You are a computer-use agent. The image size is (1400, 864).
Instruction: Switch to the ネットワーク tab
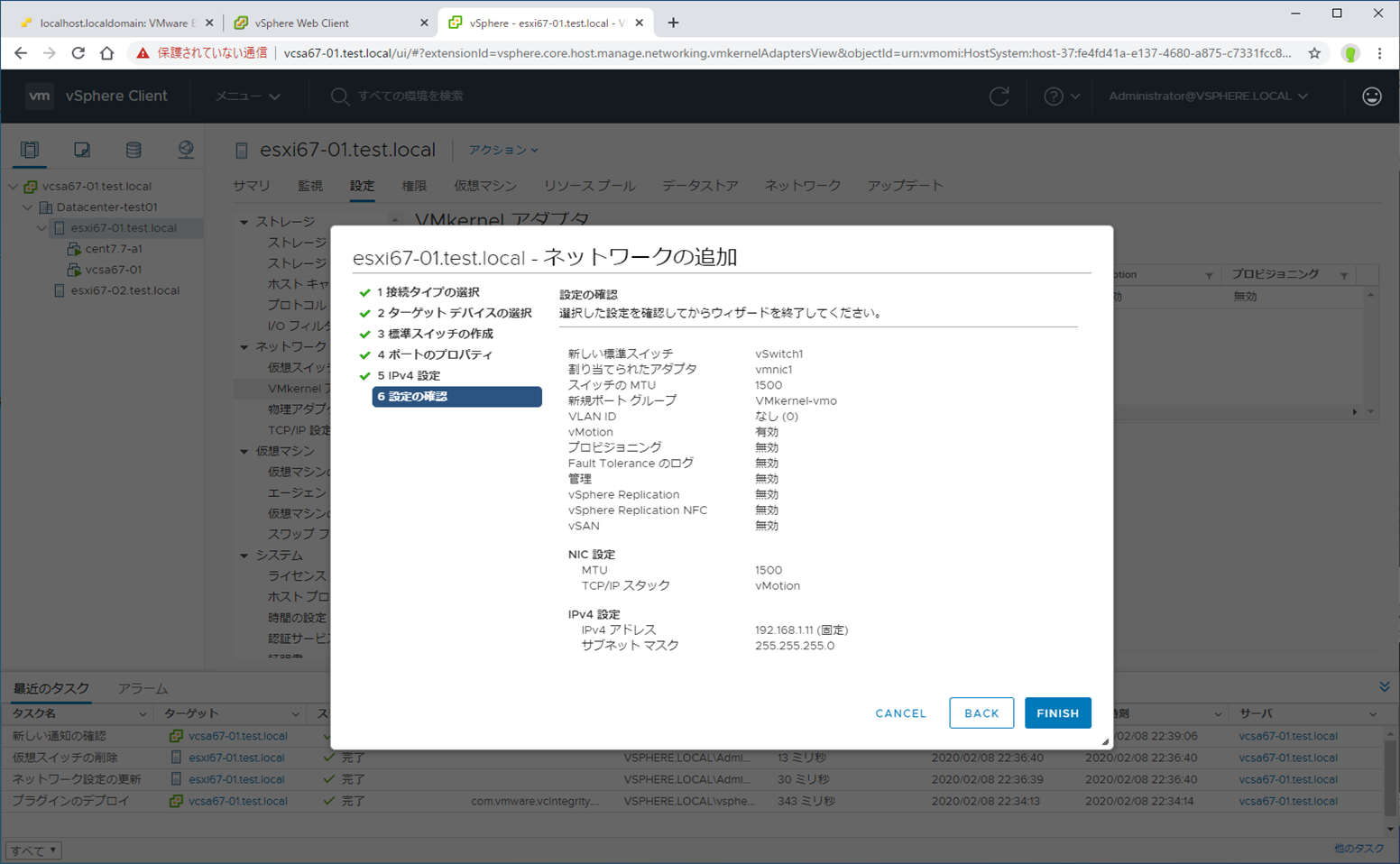(x=803, y=186)
